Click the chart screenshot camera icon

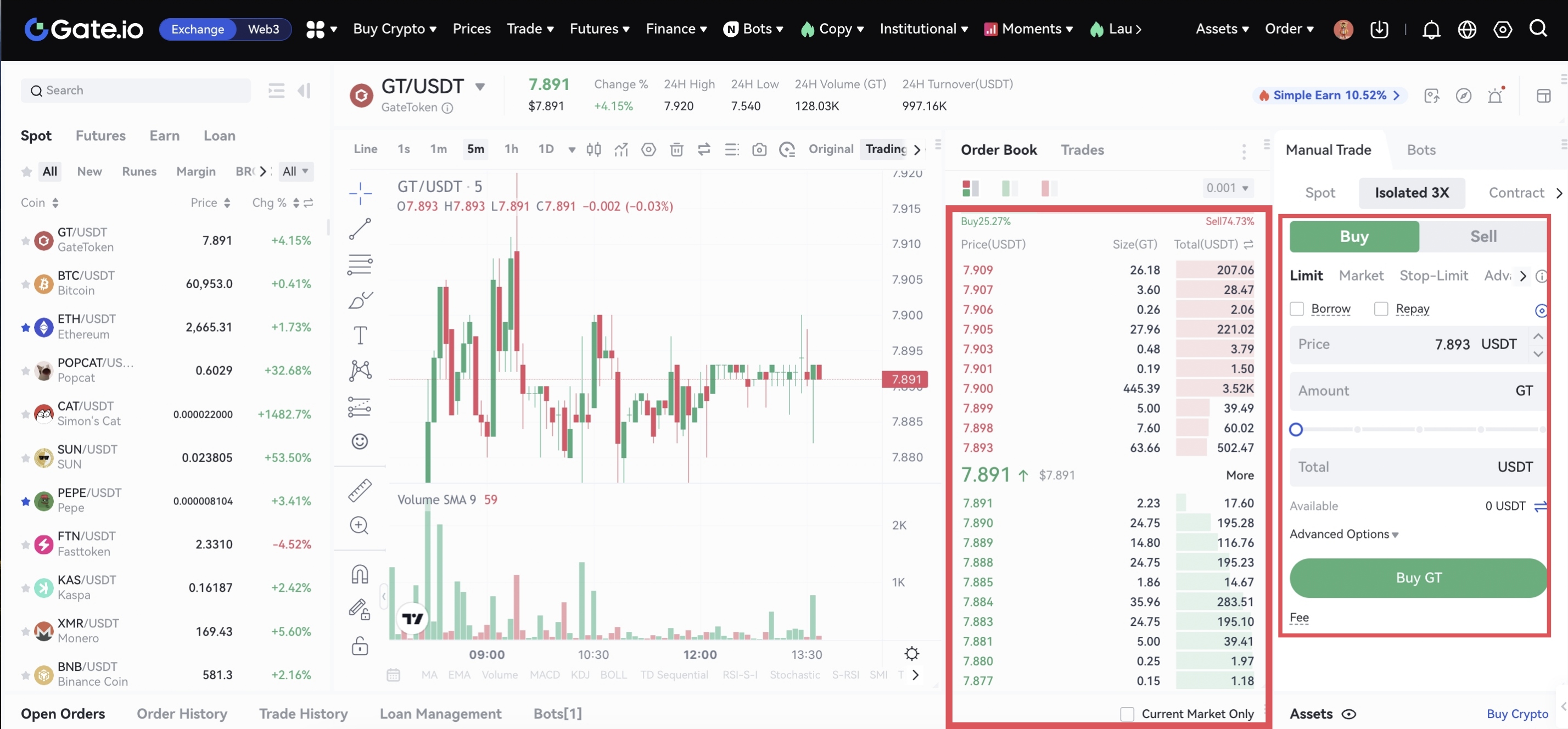pyautogui.click(x=759, y=150)
